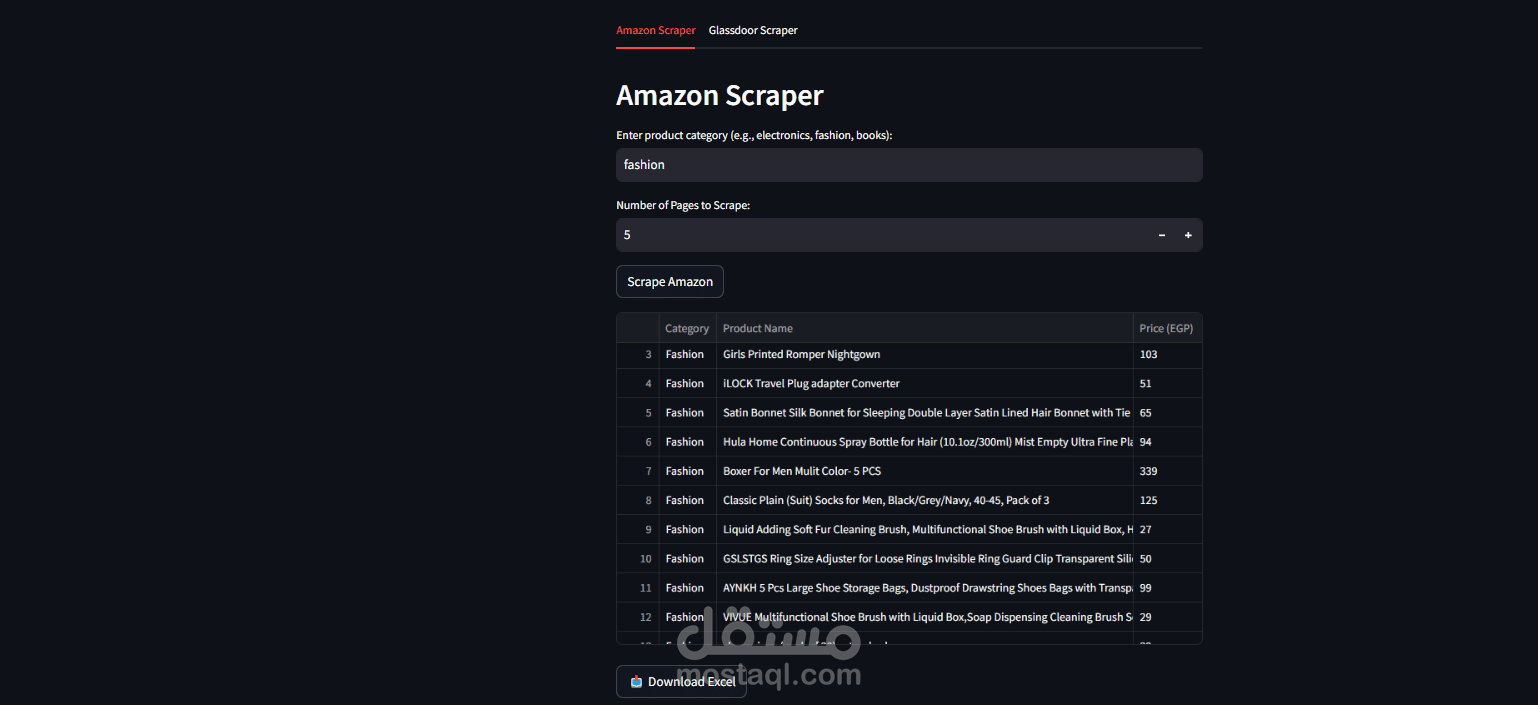Image resolution: width=1538 pixels, height=705 pixels.
Task: Click the Fashion category cell in row 7
Action: [687, 471]
